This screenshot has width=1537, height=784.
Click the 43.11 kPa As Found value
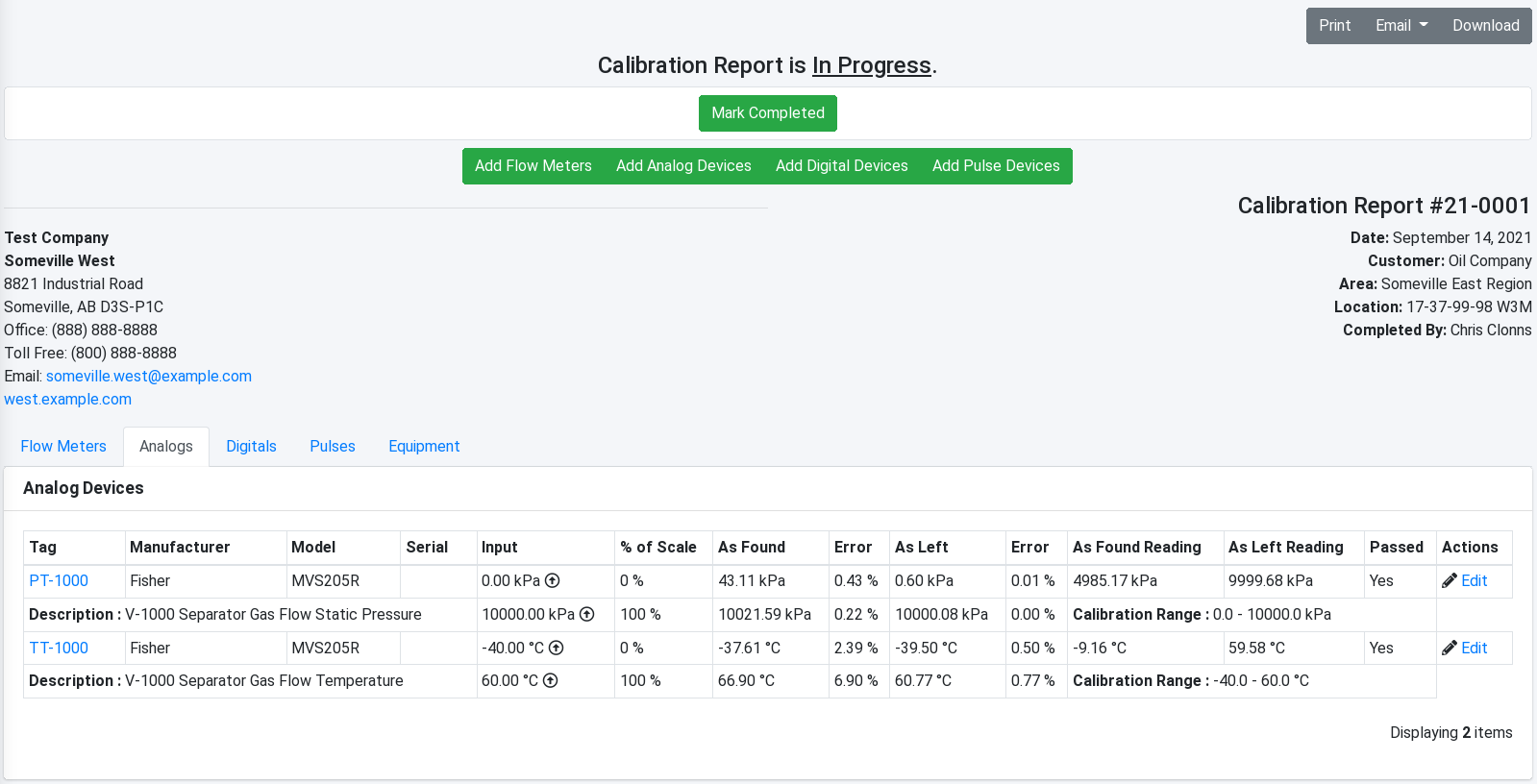click(752, 580)
